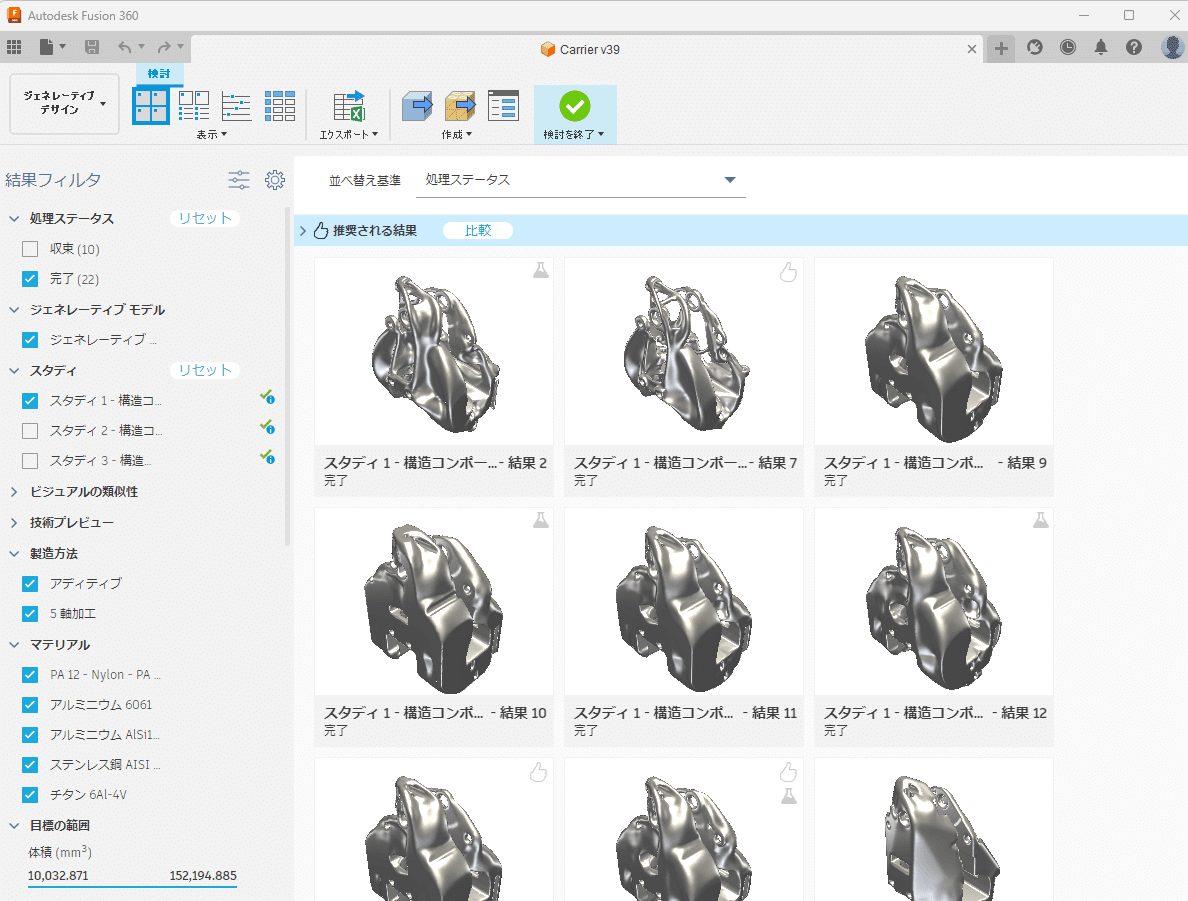This screenshot has height=901, width=1188.
Task: Open the エクスポート menu
Action: point(349,135)
